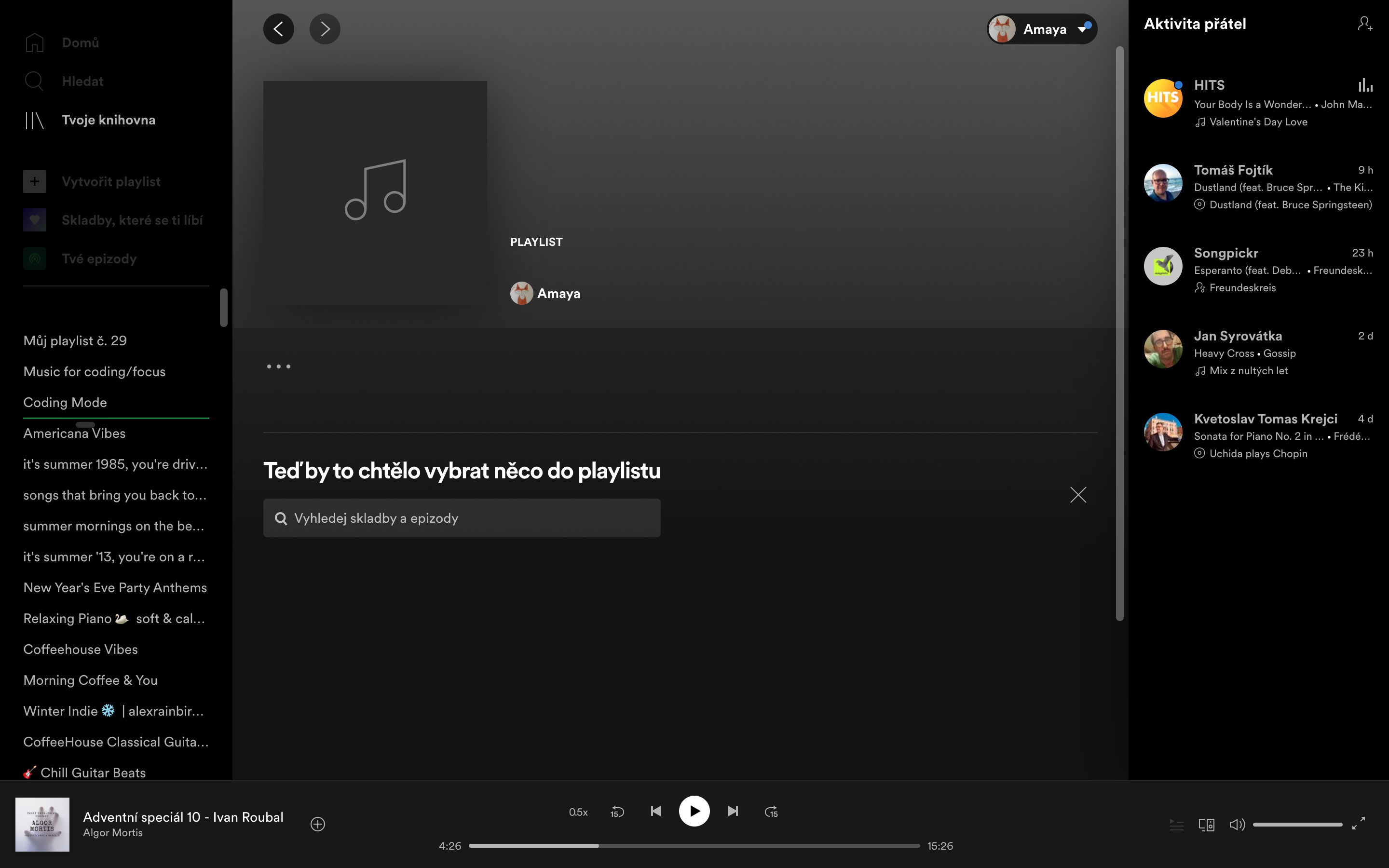Open the Coffeehouse Vibes playlist

pyautogui.click(x=81, y=649)
